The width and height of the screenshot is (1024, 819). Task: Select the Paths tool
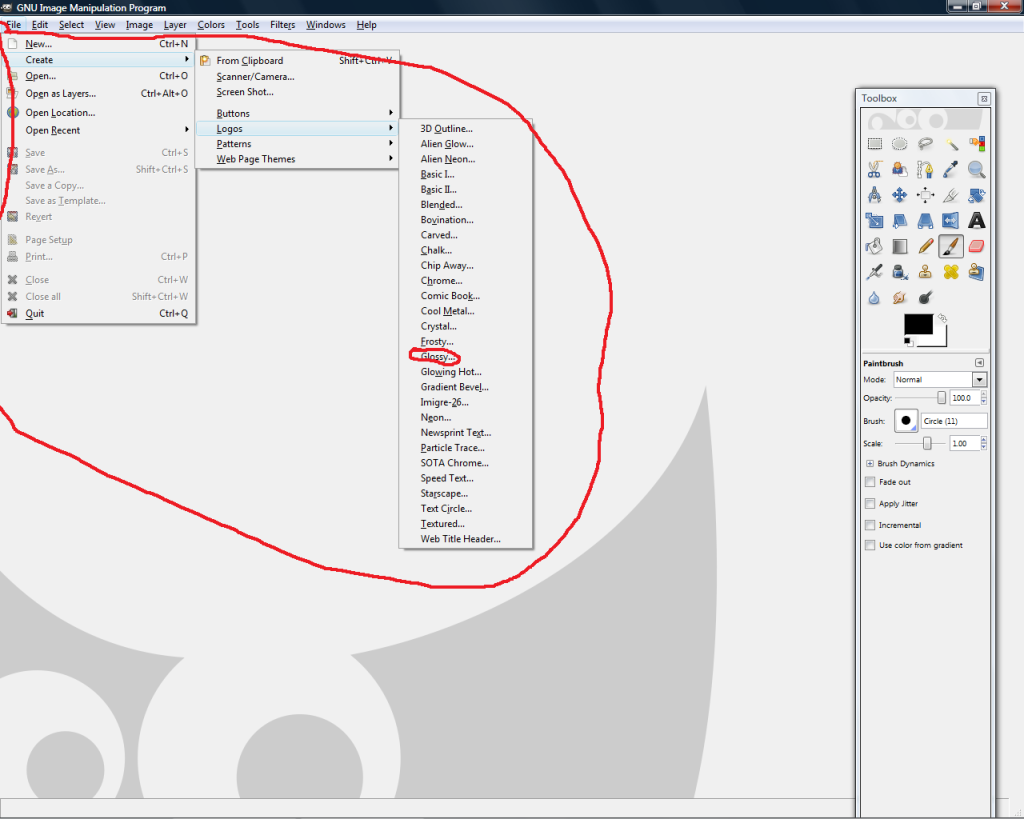[x=925, y=169]
